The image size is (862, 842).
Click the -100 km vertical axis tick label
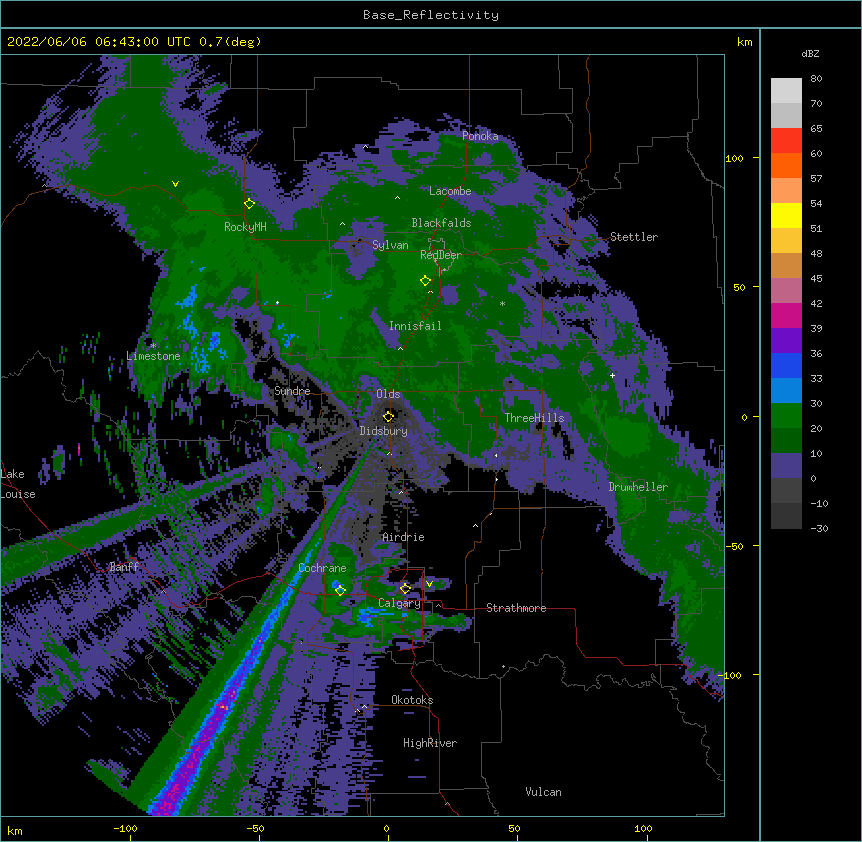[731, 675]
